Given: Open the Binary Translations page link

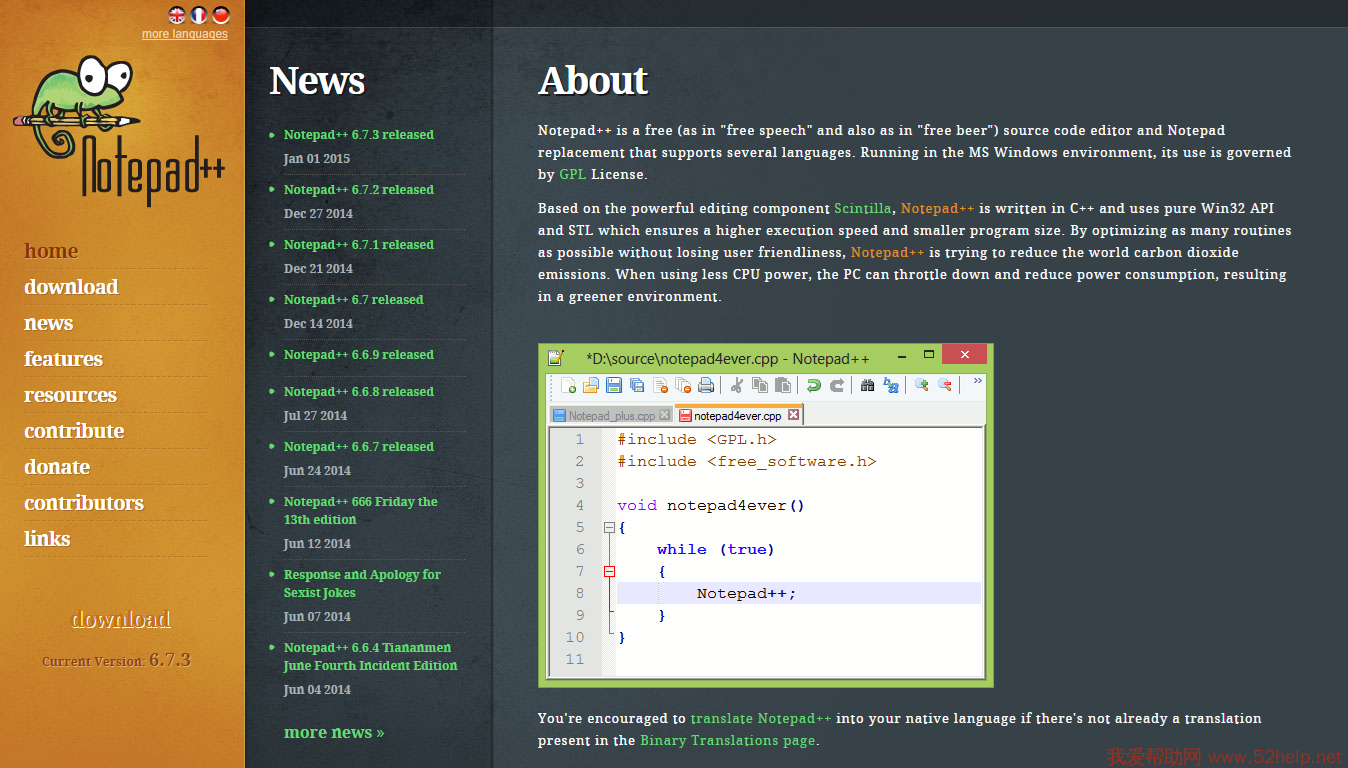Looking at the screenshot, I should [728, 741].
